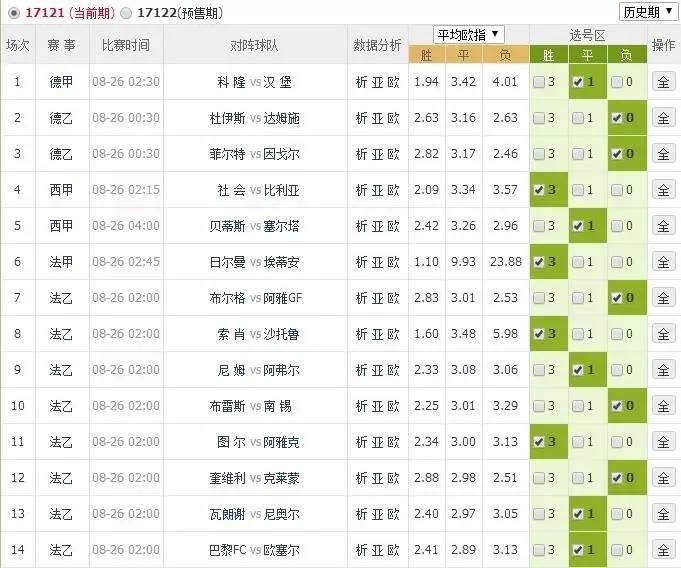
Task: Open 亚 link for 贝蒂斯 vs 塞尔塔
Action: 377,226
